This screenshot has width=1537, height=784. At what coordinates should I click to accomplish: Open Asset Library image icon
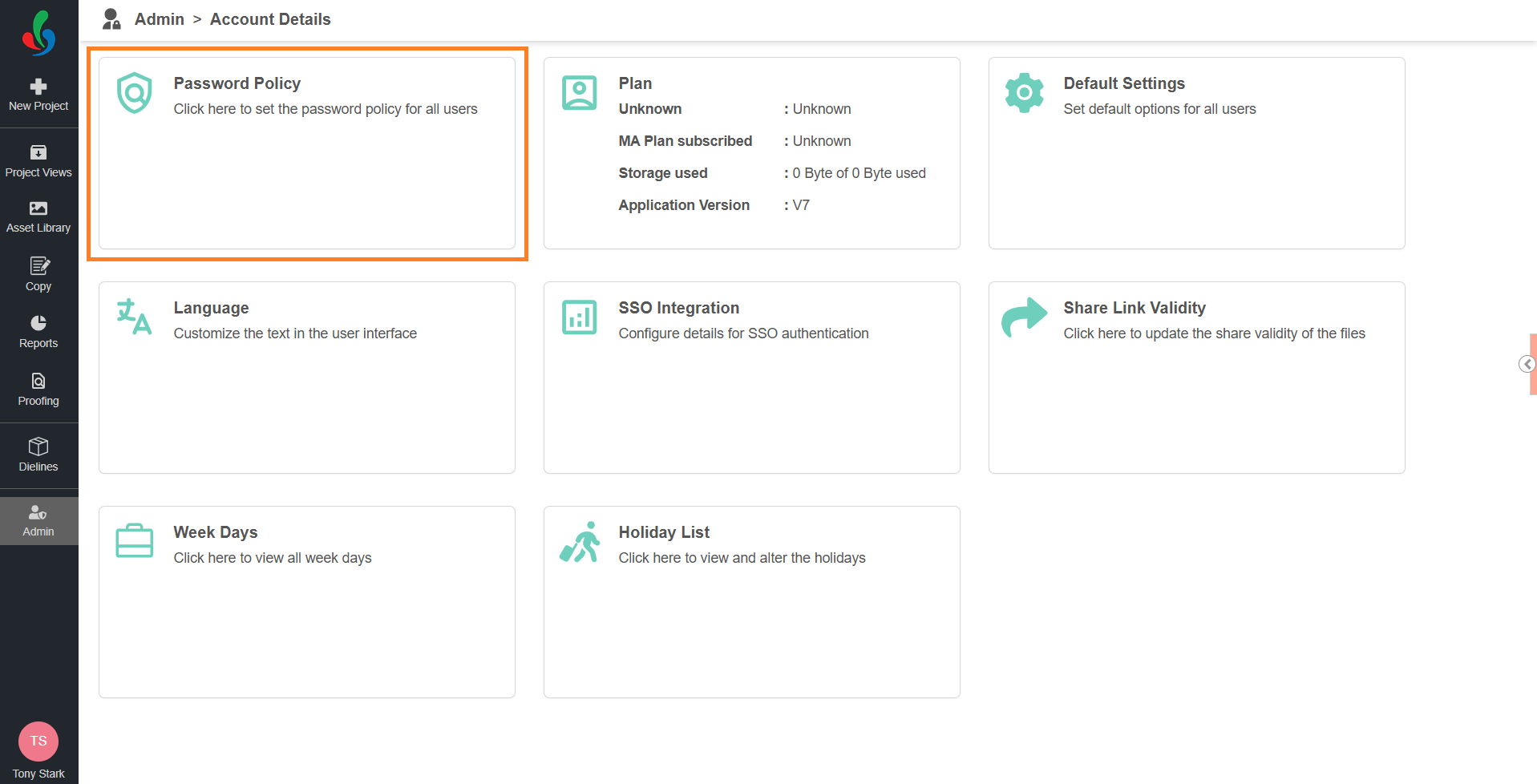[x=38, y=208]
